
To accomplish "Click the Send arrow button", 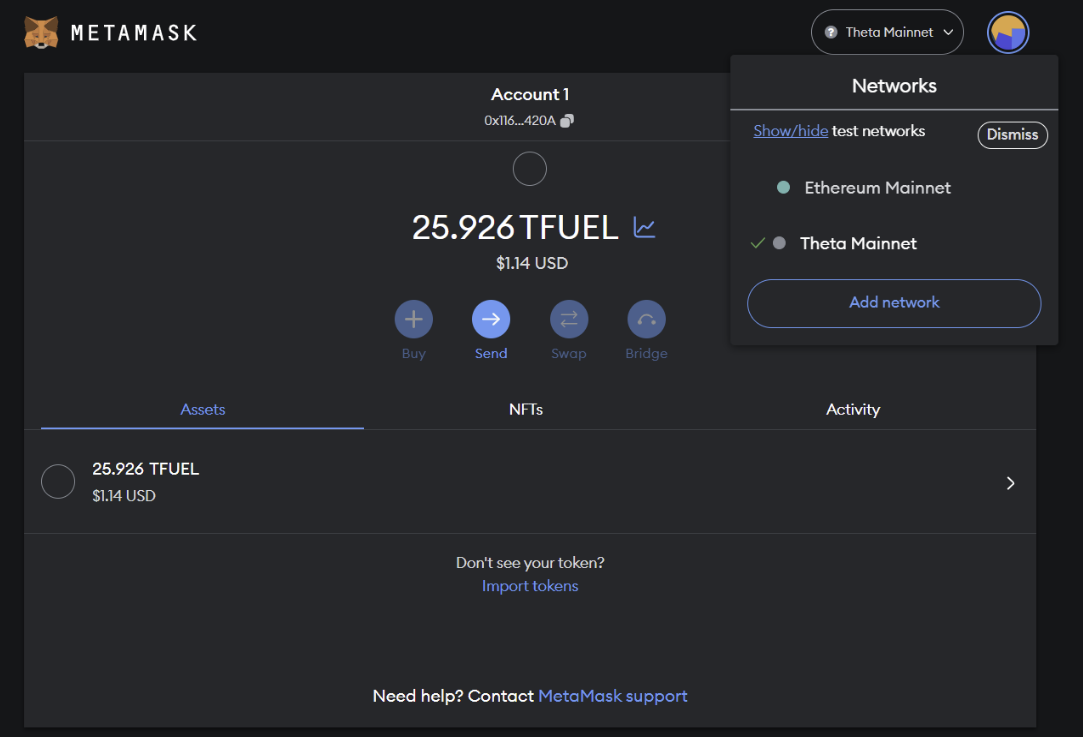I will (x=491, y=319).
